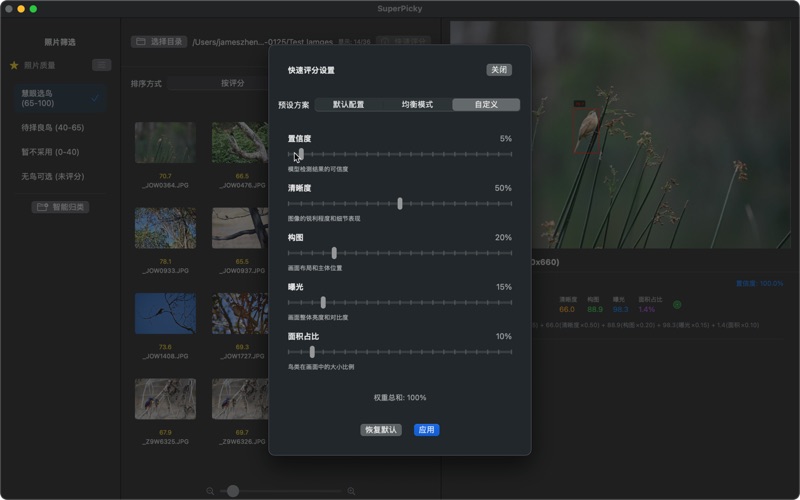This screenshot has width=800, height=500.
Task: Click the green status indicator beside the scores
Action: (x=677, y=304)
